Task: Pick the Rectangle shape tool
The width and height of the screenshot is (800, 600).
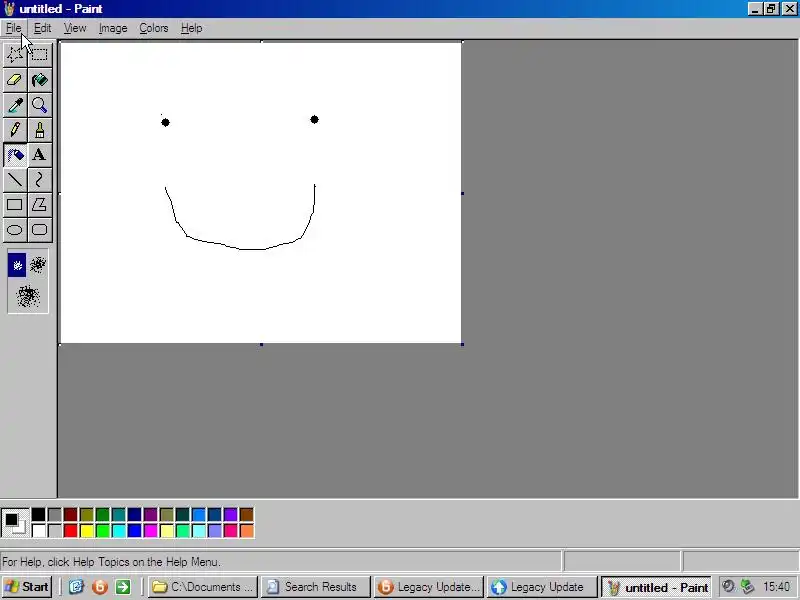Action: [x=15, y=205]
